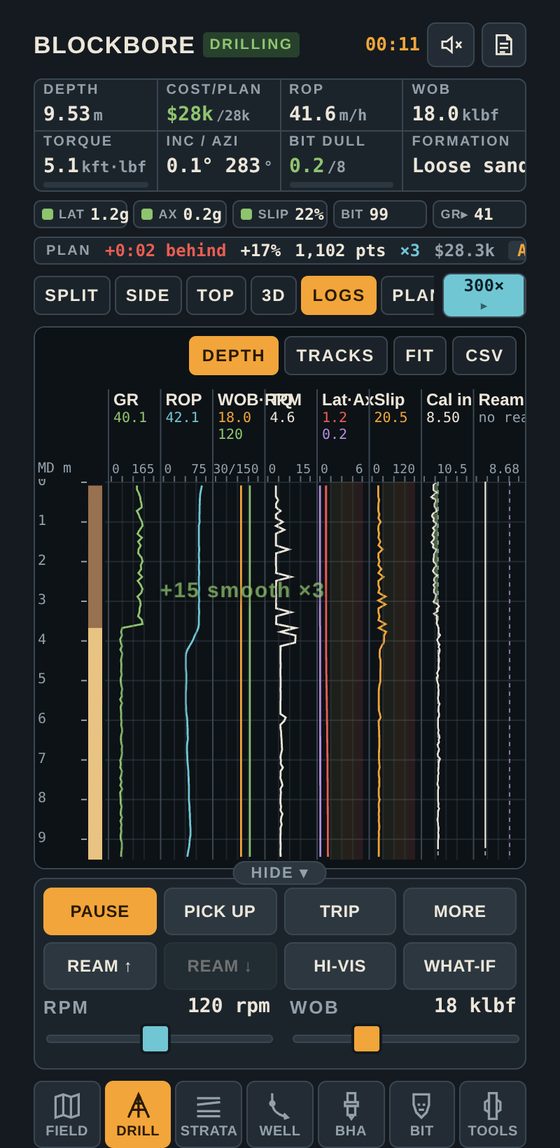The width and height of the screenshot is (560, 1148).
Task: Click the AX 0.2g vibration chip
Action: [180, 215]
